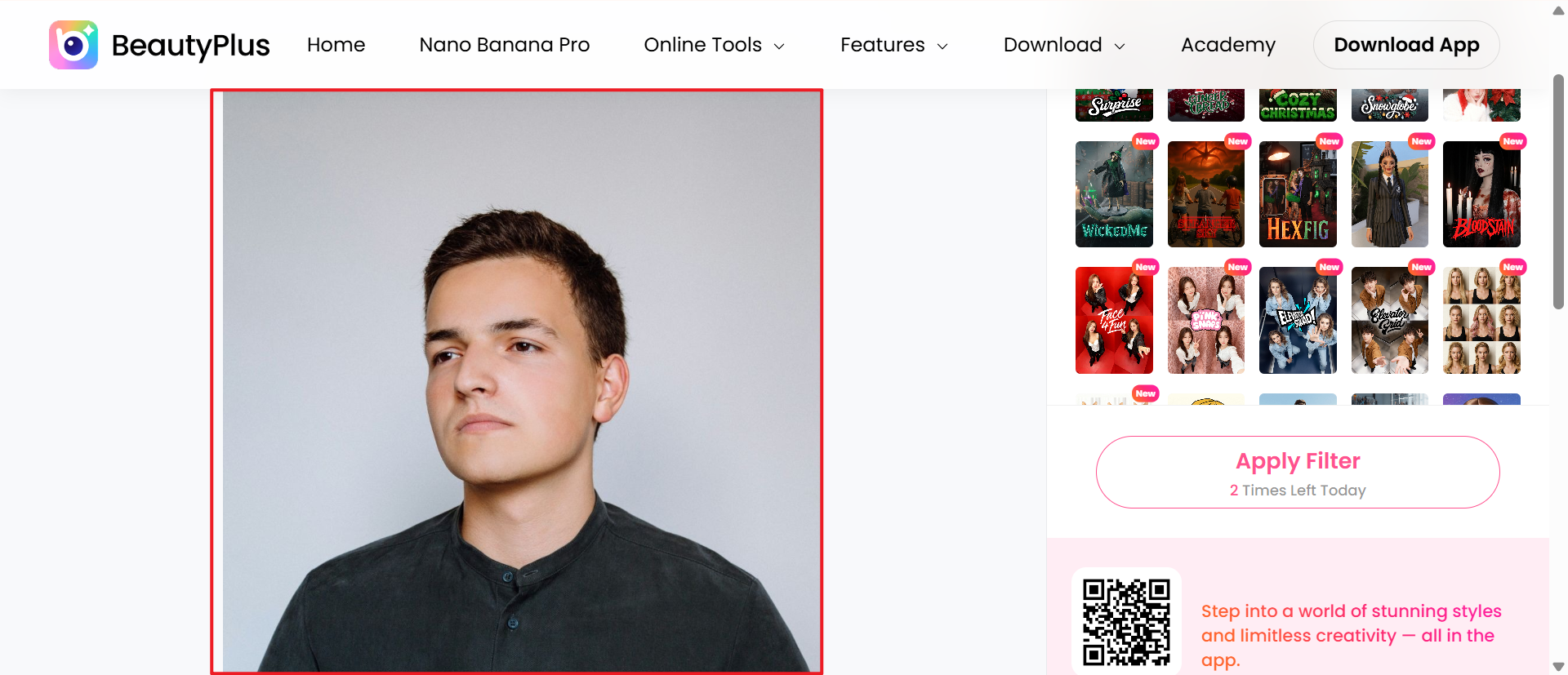Image resolution: width=1568 pixels, height=675 pixels.
Task: Choose the Snowglobe filter thumbnail
Action: point(1389,105)
